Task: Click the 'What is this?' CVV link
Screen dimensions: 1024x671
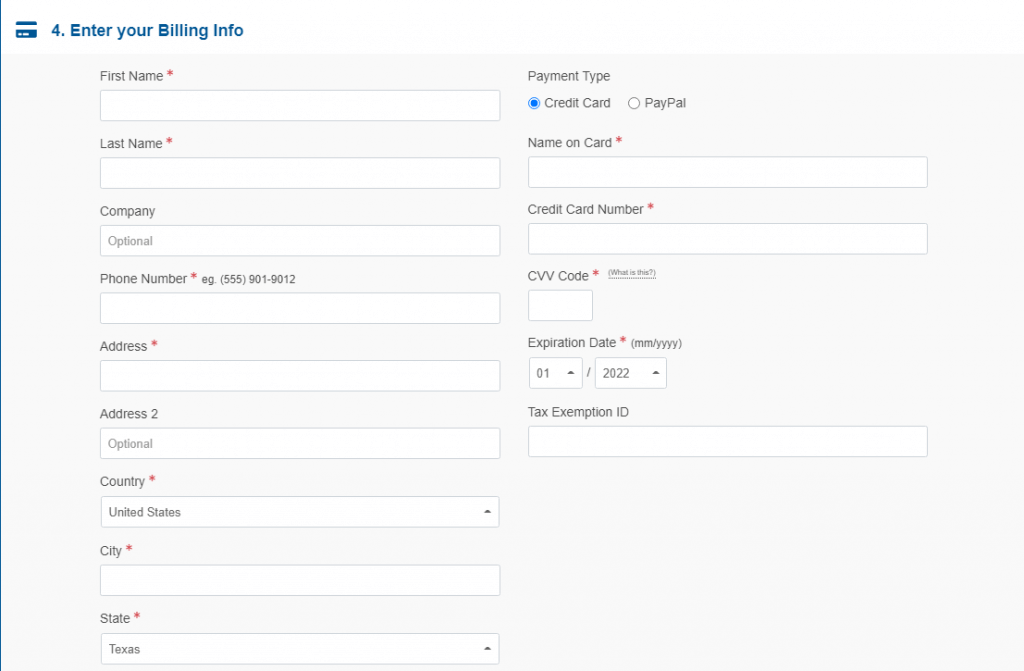Action: 632,273
